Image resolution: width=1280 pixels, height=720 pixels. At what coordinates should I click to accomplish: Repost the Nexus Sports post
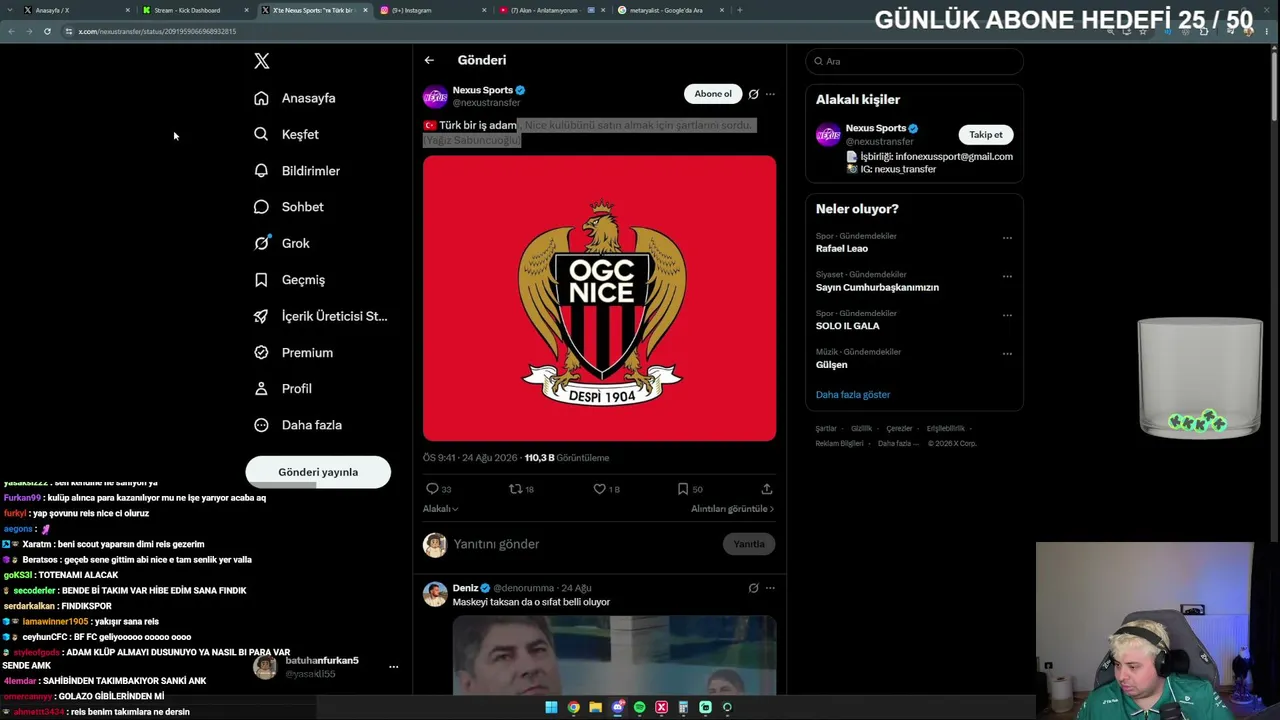pos(516,489)
